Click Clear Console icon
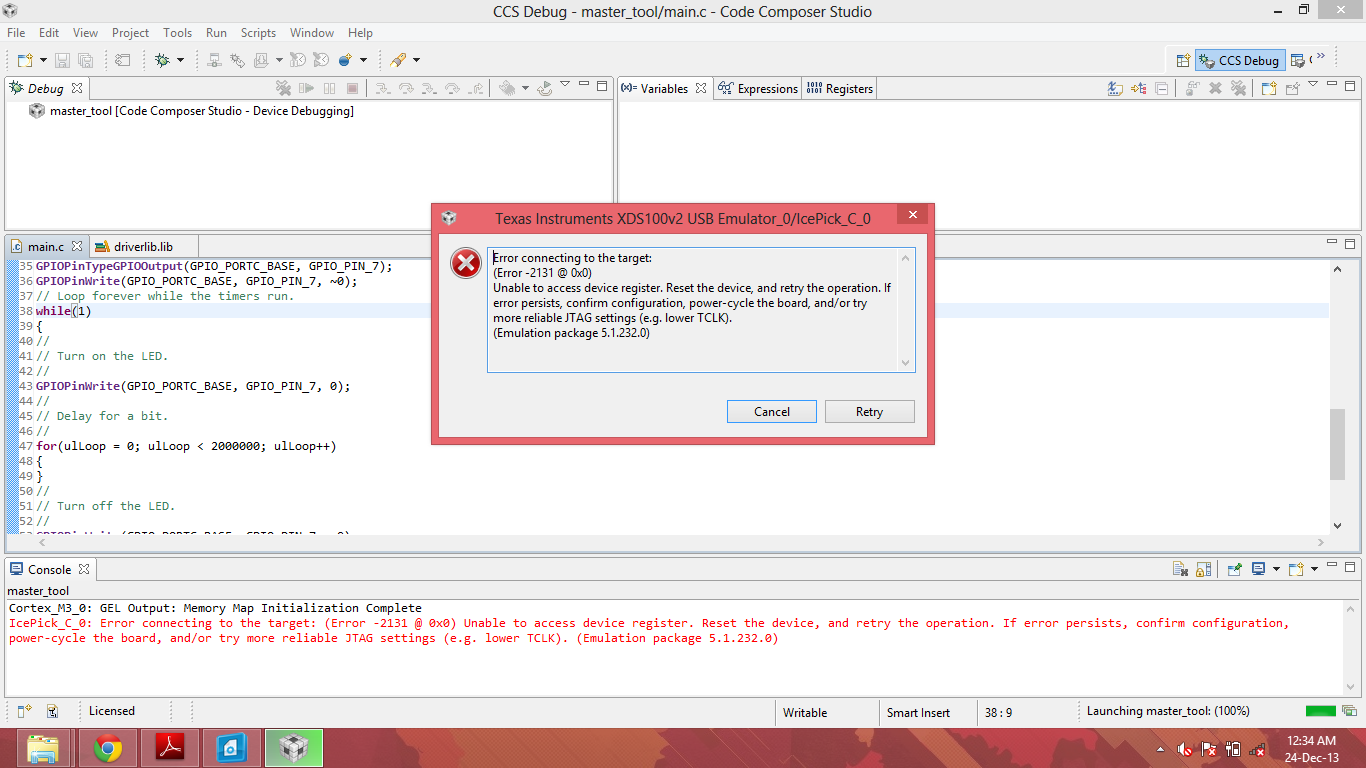This screenshot has width=1366, height=768. coord(1180,569)
